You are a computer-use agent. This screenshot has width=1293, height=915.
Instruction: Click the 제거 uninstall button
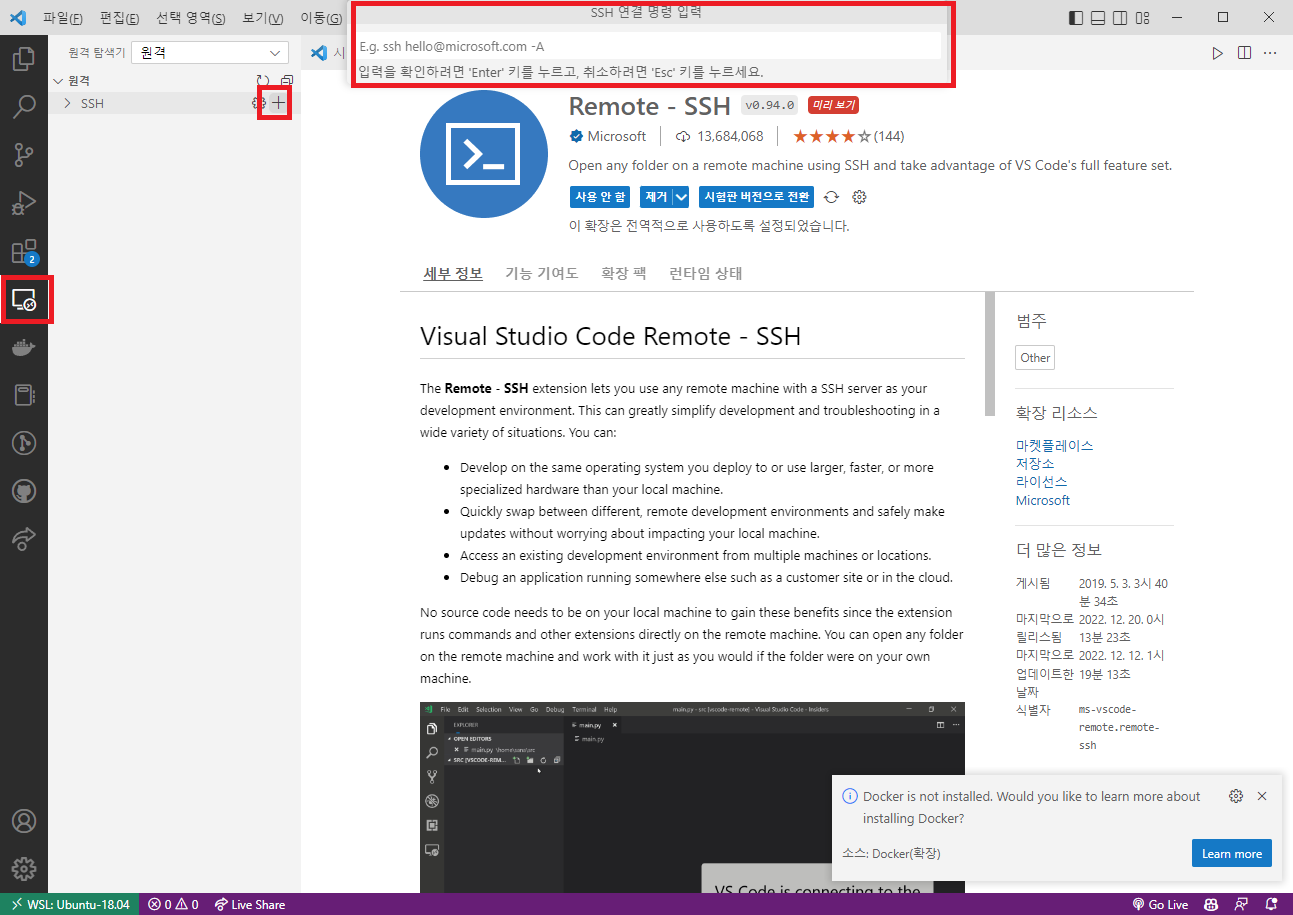(x=656, y=197)
